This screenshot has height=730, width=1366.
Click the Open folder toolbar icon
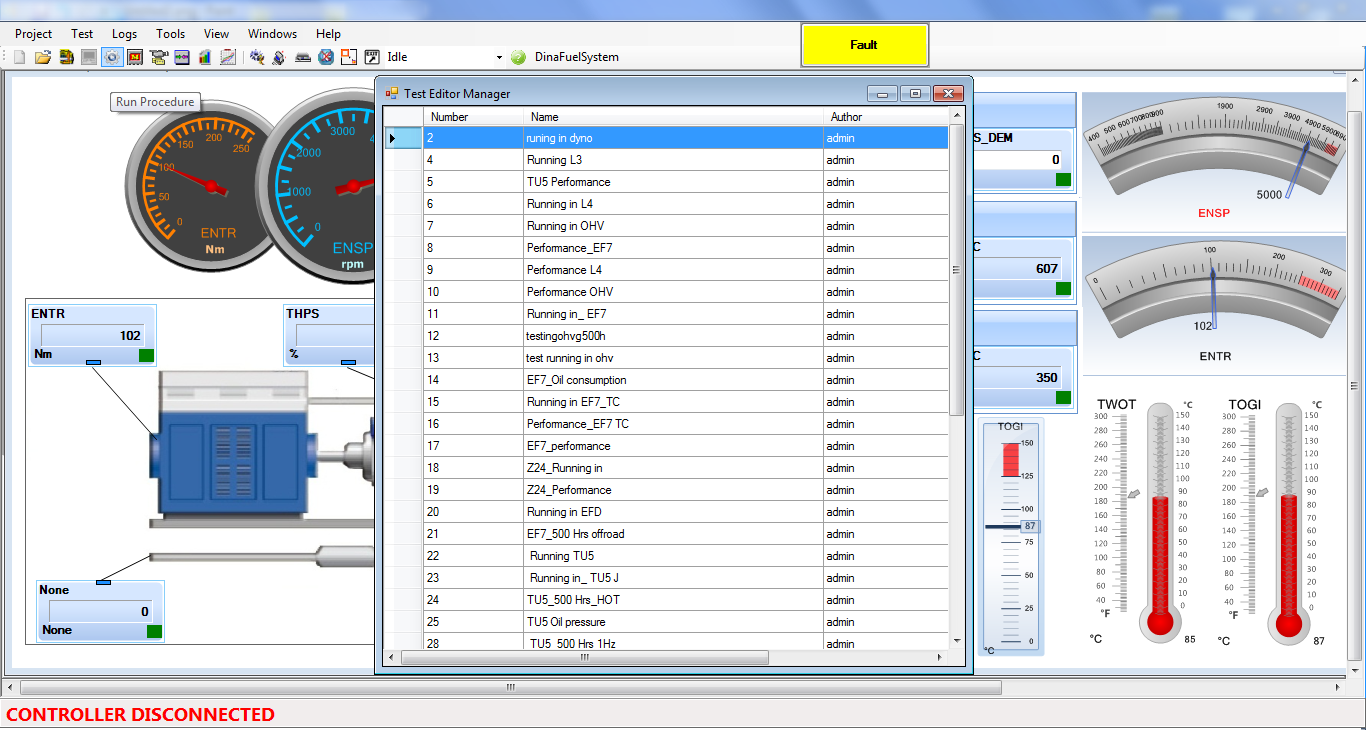click(43, 57)
